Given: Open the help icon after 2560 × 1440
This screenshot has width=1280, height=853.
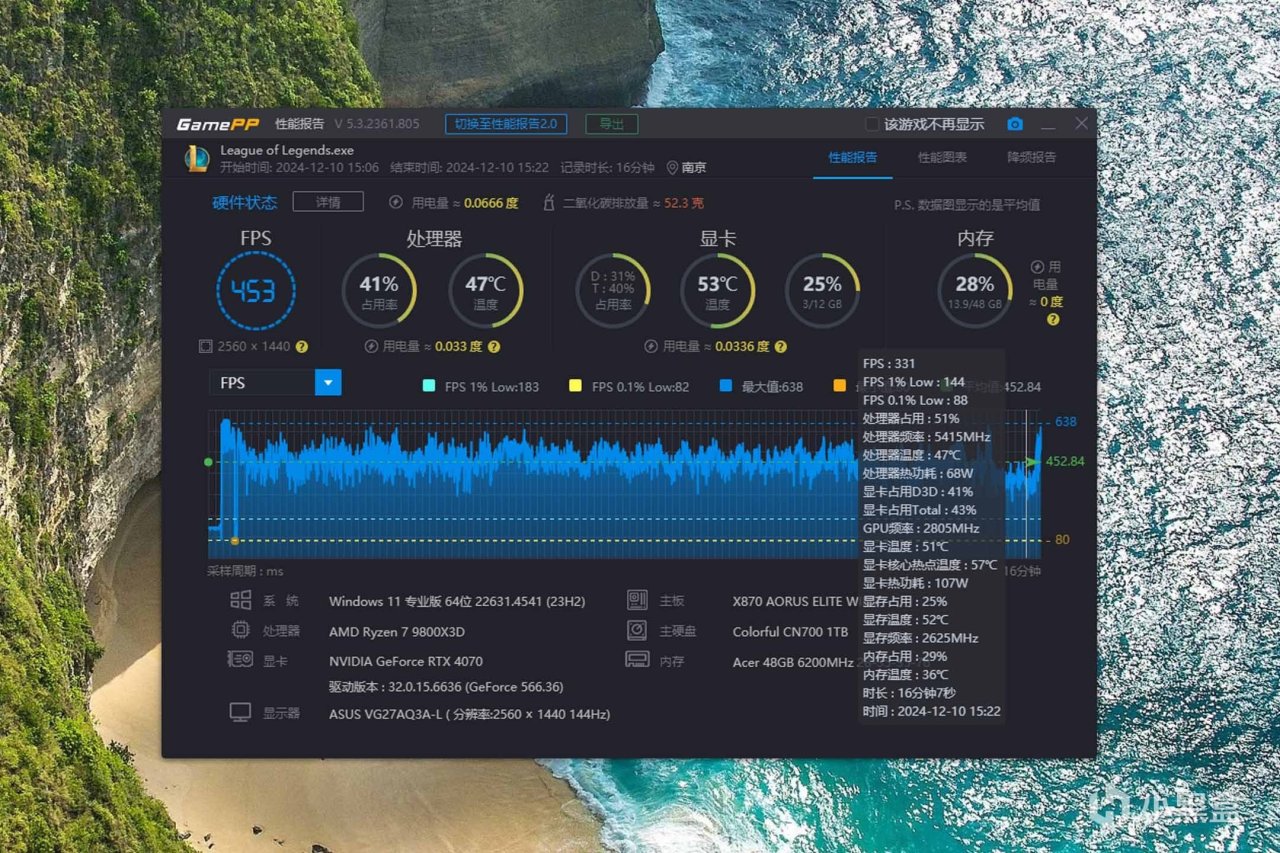Looking at the screenshot, I should [301, 347].
